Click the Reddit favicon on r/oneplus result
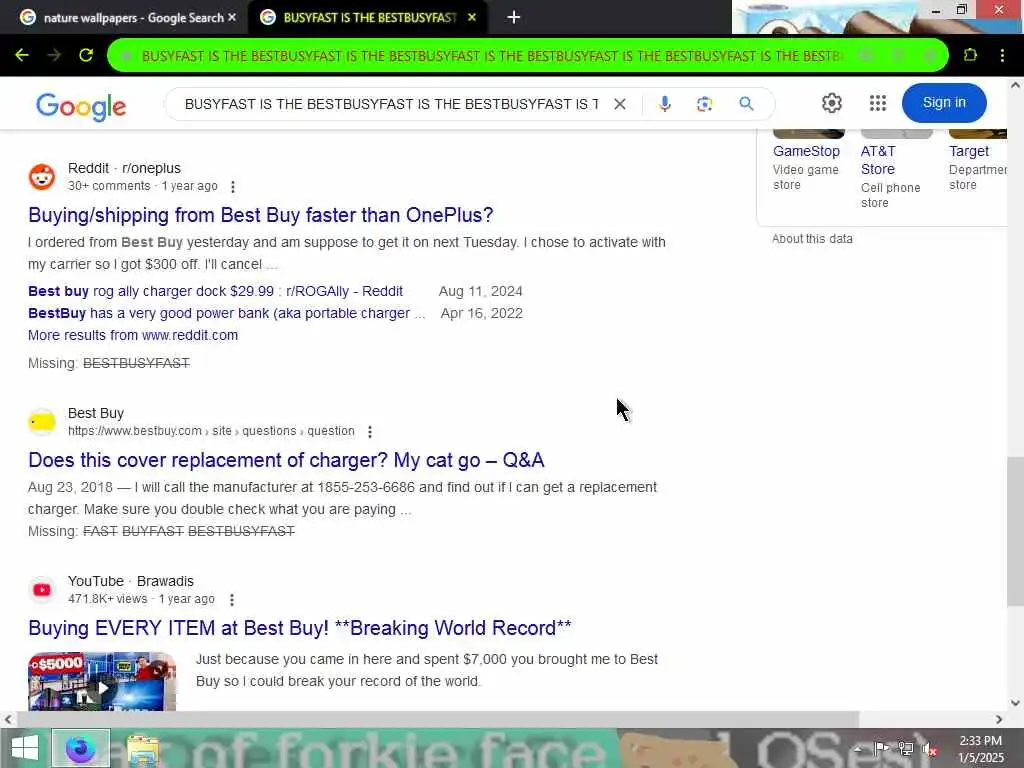1024x768 pixels. 42,177
